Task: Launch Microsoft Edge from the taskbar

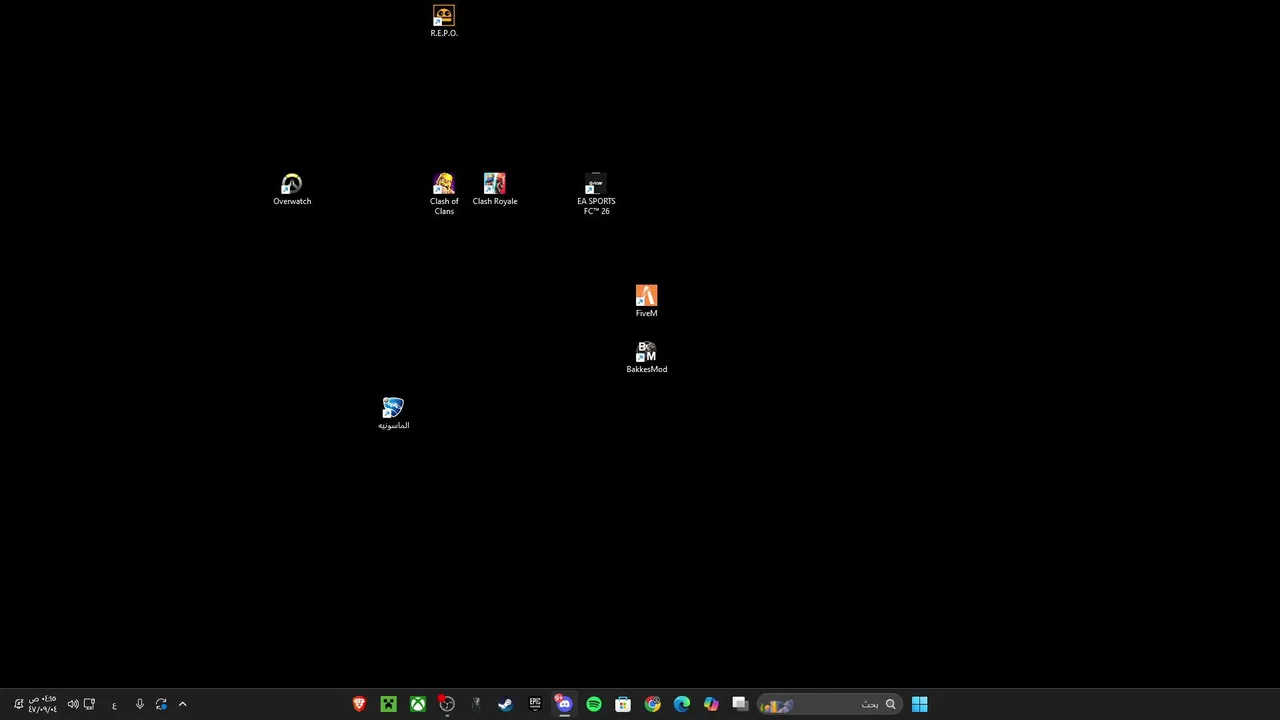Action: click(x=682, y=704)
